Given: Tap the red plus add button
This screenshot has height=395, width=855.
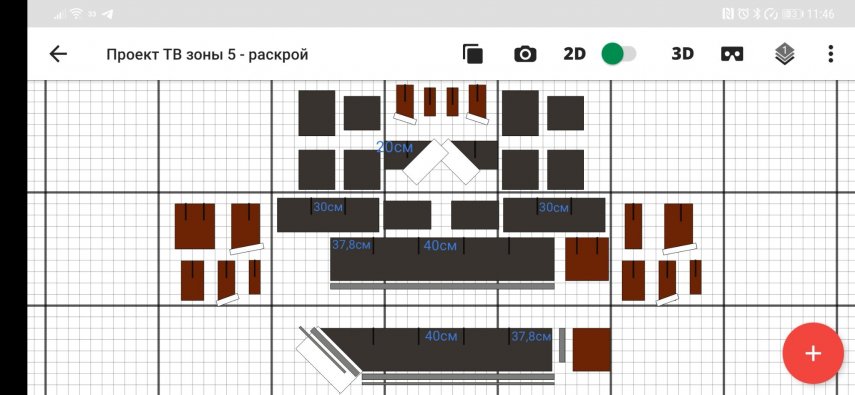Looking at the screenshot, I should [812, 353].
